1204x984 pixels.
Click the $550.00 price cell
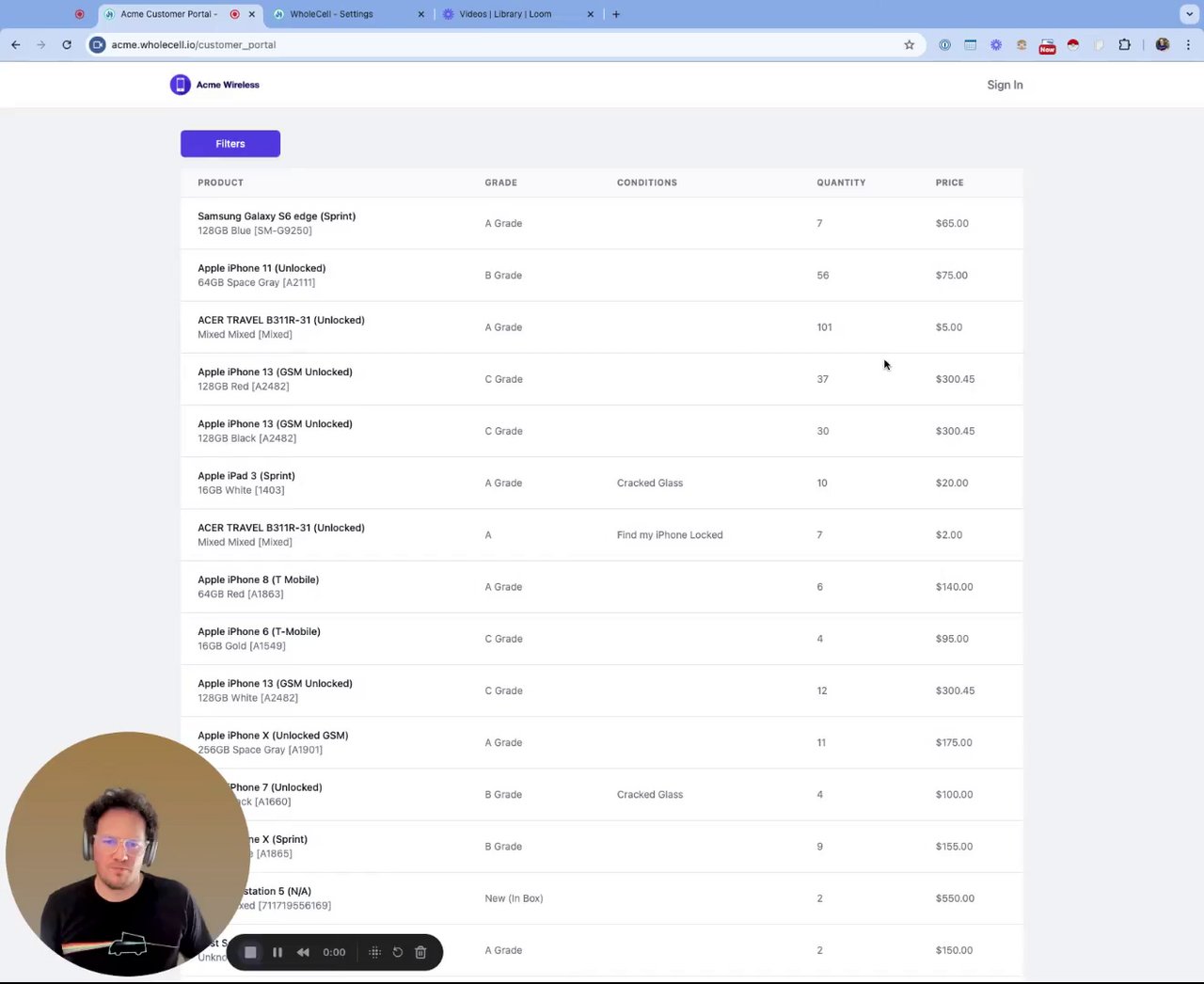pos(955,898)
